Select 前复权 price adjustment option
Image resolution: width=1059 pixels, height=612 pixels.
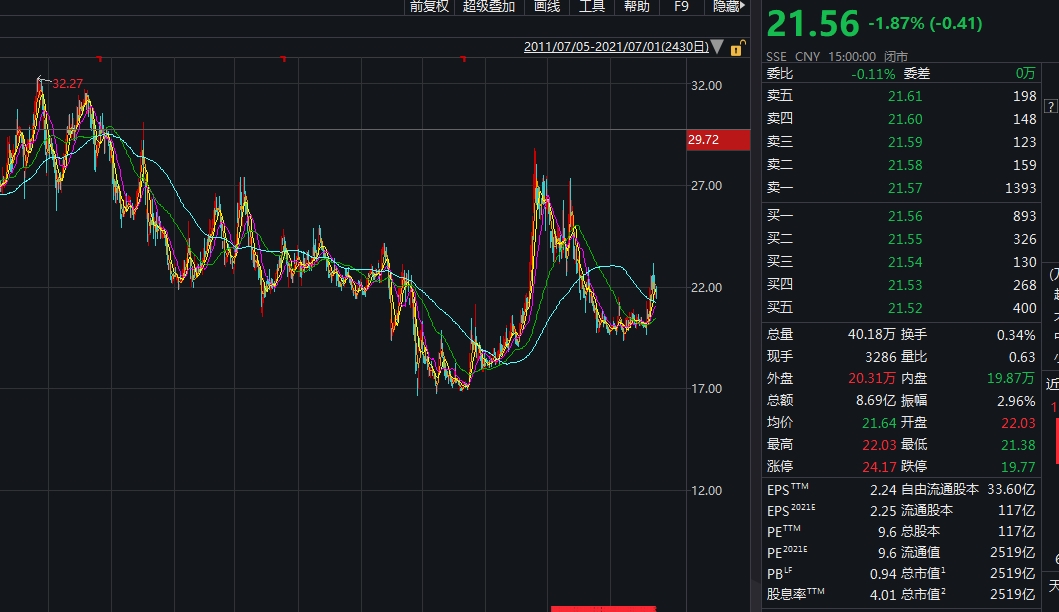click(x=429, y=7)
